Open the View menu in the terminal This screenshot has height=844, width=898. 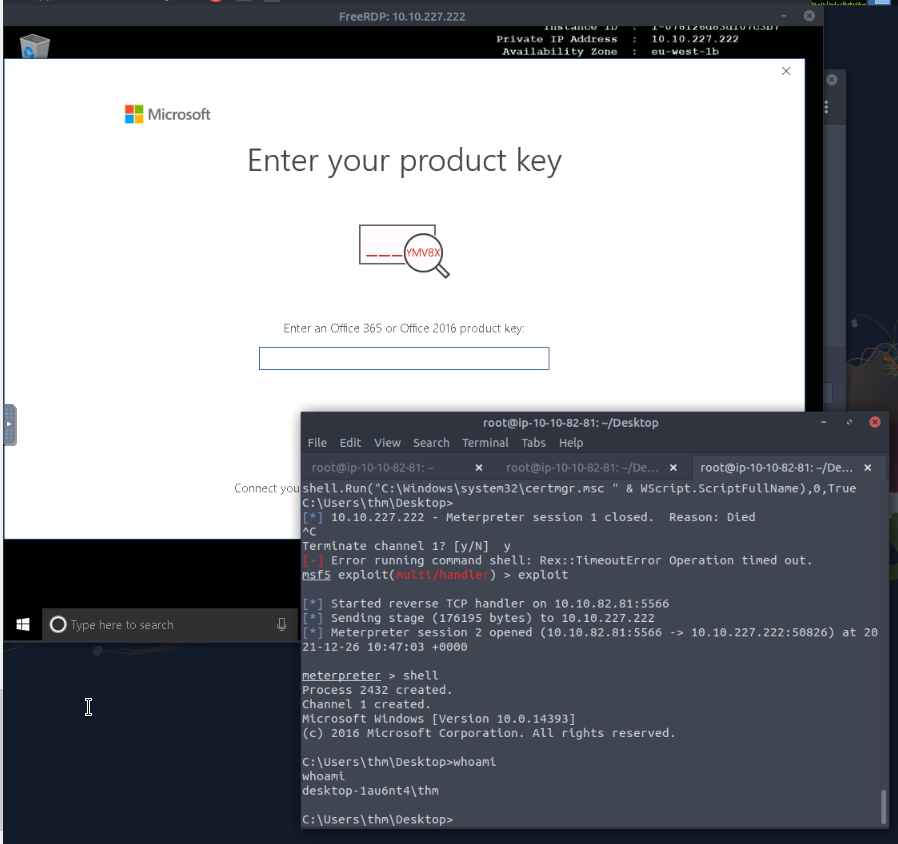coord(387,443)
